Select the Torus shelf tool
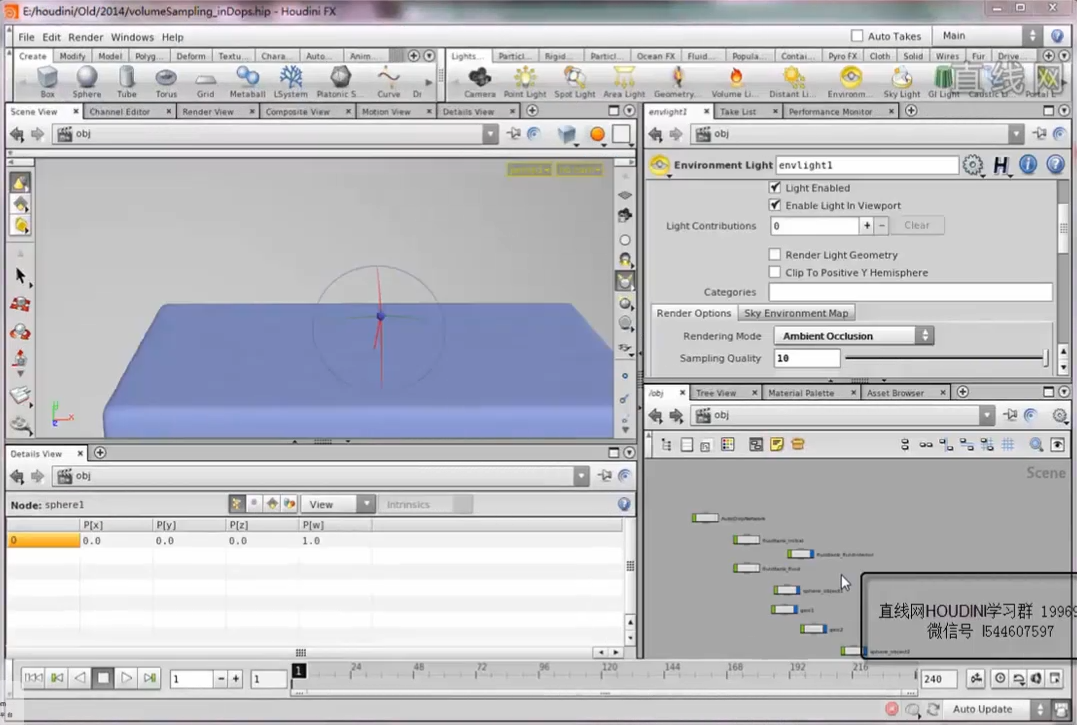Viewport: 1077px width, 725px height. (x=166, y=82)
